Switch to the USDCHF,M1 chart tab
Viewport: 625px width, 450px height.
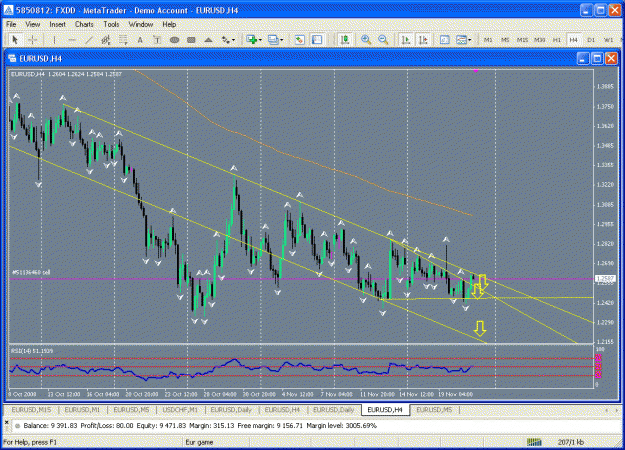click(x=180, y=410)
